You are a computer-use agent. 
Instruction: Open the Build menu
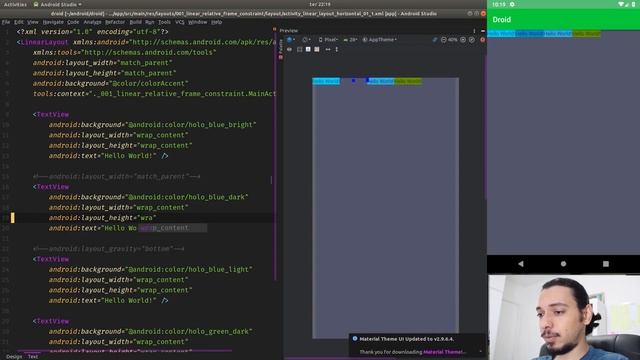click(136, 22)
